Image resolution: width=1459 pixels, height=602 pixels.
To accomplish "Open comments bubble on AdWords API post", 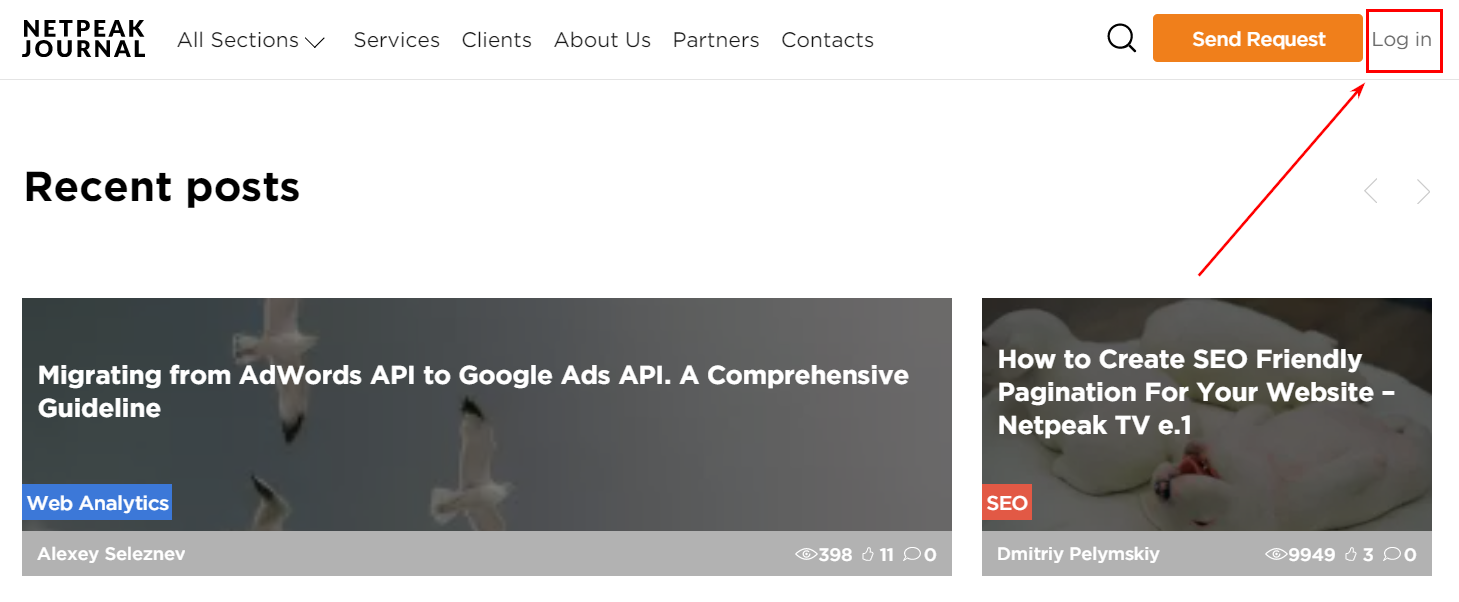I will [x=911, y=554].
